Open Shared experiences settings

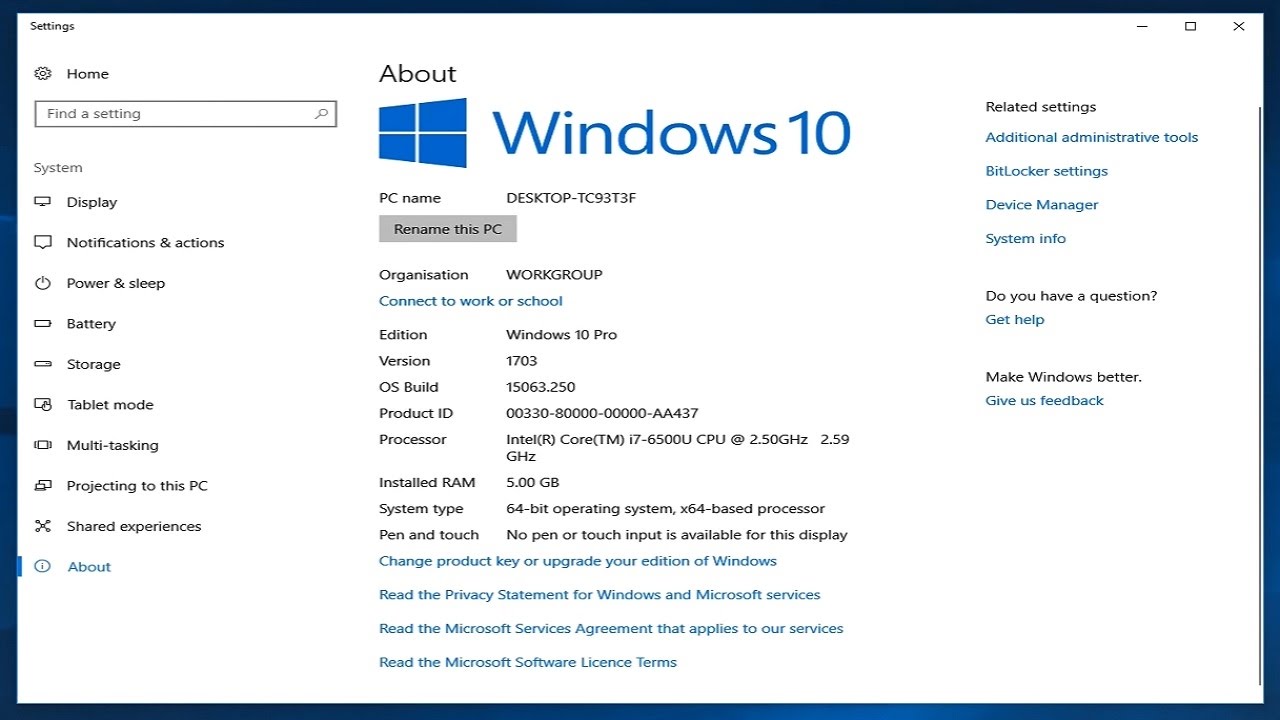pos(134,526)
